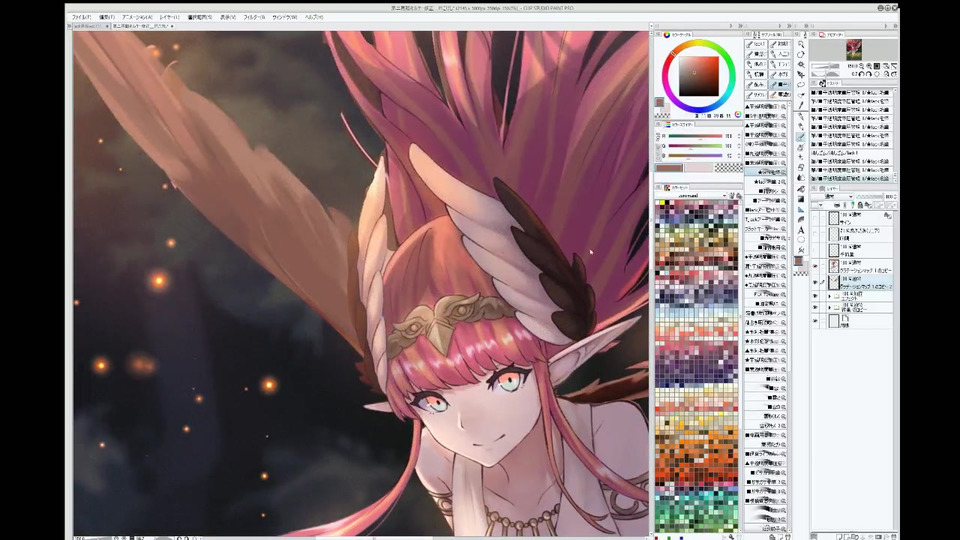
Task: Adjust the G color slider
Action: (x=696, y=146)
